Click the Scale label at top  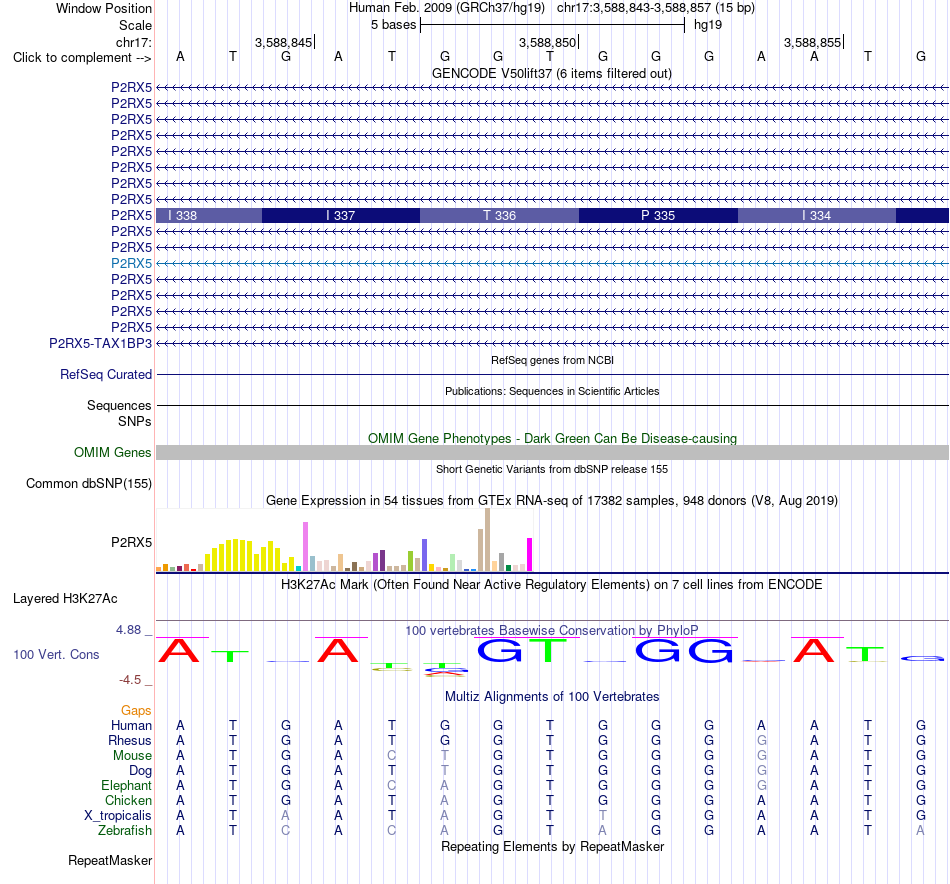(135, 25)
